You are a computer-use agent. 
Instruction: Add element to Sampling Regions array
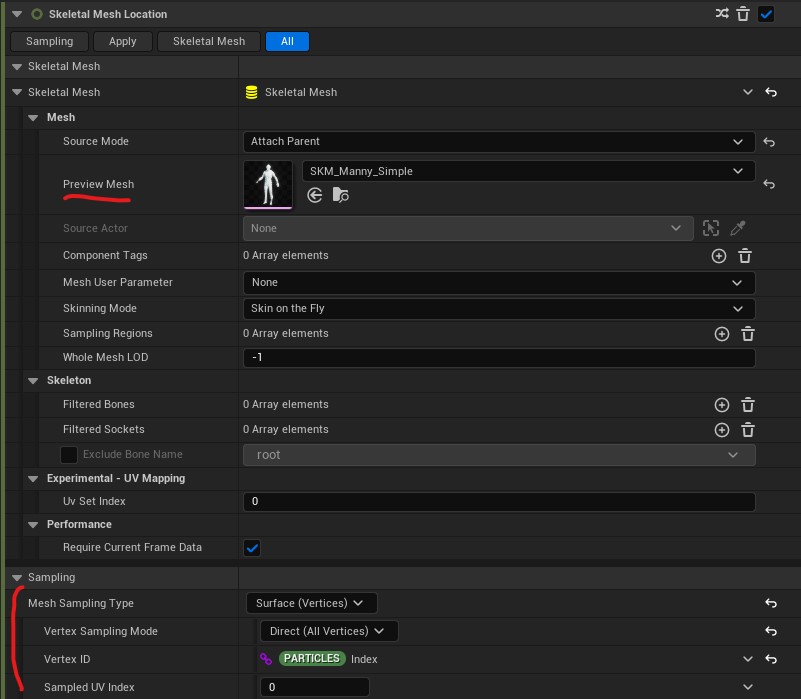(x=722, y=334)
